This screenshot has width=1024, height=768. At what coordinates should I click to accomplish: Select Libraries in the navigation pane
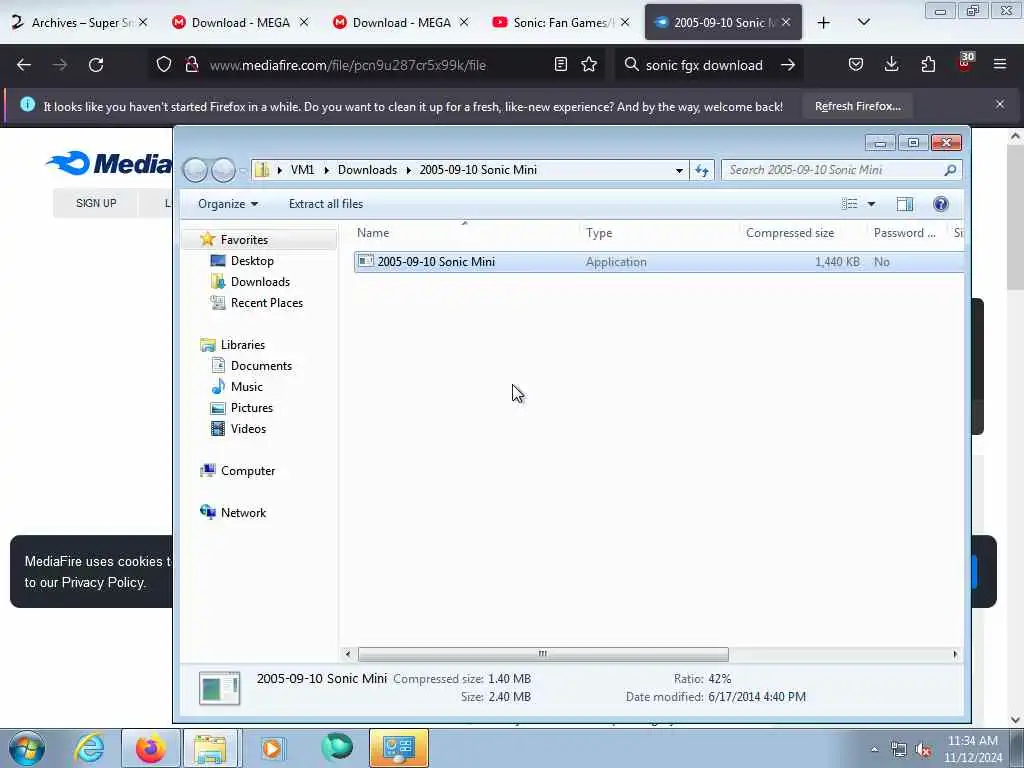242,345
